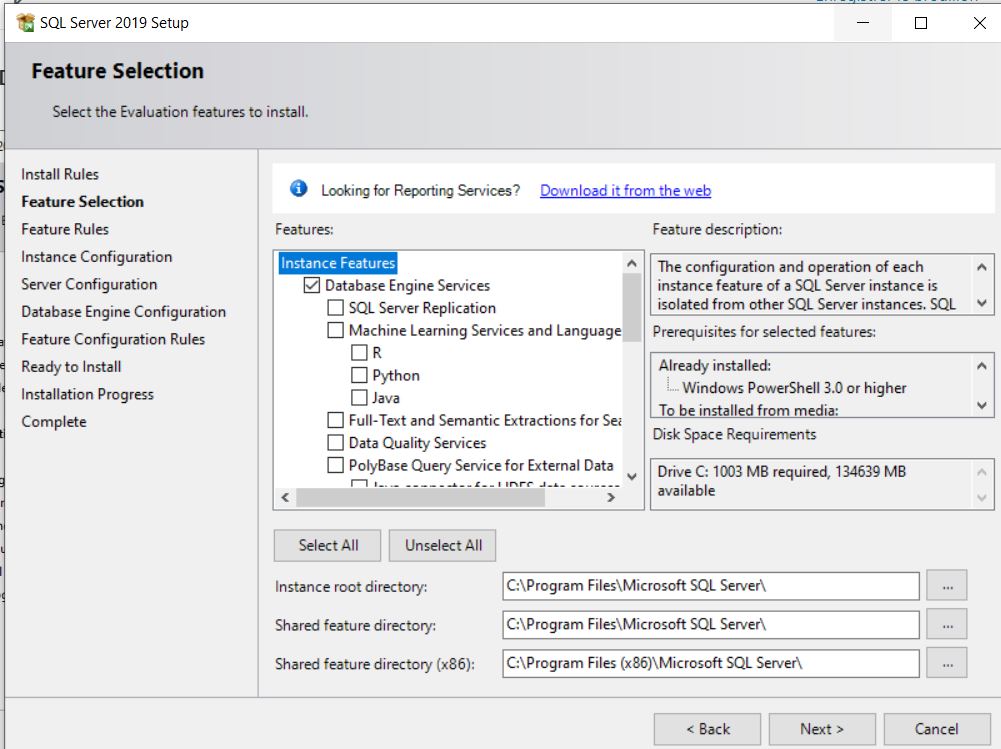Click the Prerequisites box scroll down arrow
The image size is (1001, 749).
click(x=982, y=405)
